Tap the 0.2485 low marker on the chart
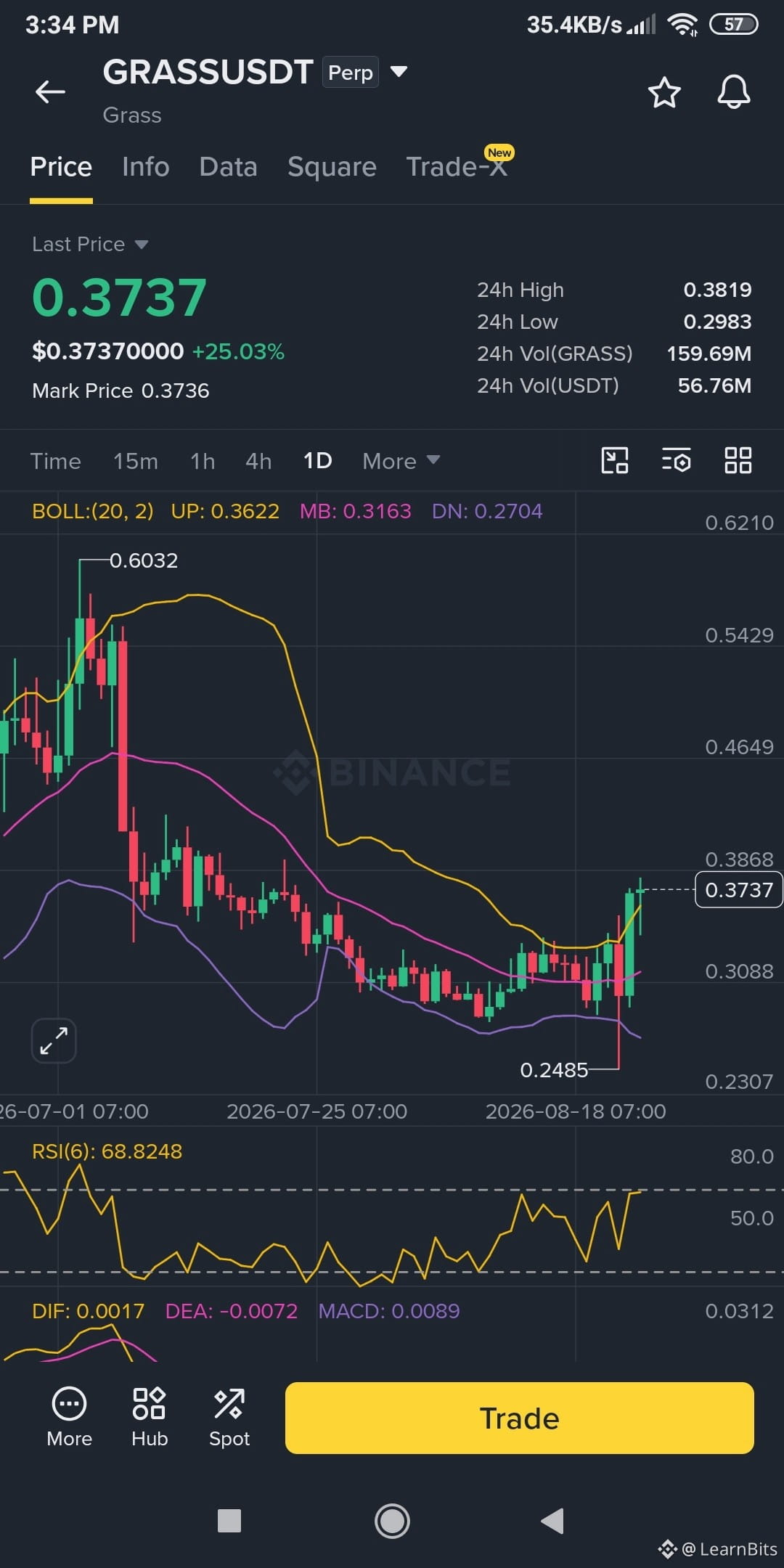Image resolution: width=784 pixels, height=1568 pixels. [x=554, y=1070]
